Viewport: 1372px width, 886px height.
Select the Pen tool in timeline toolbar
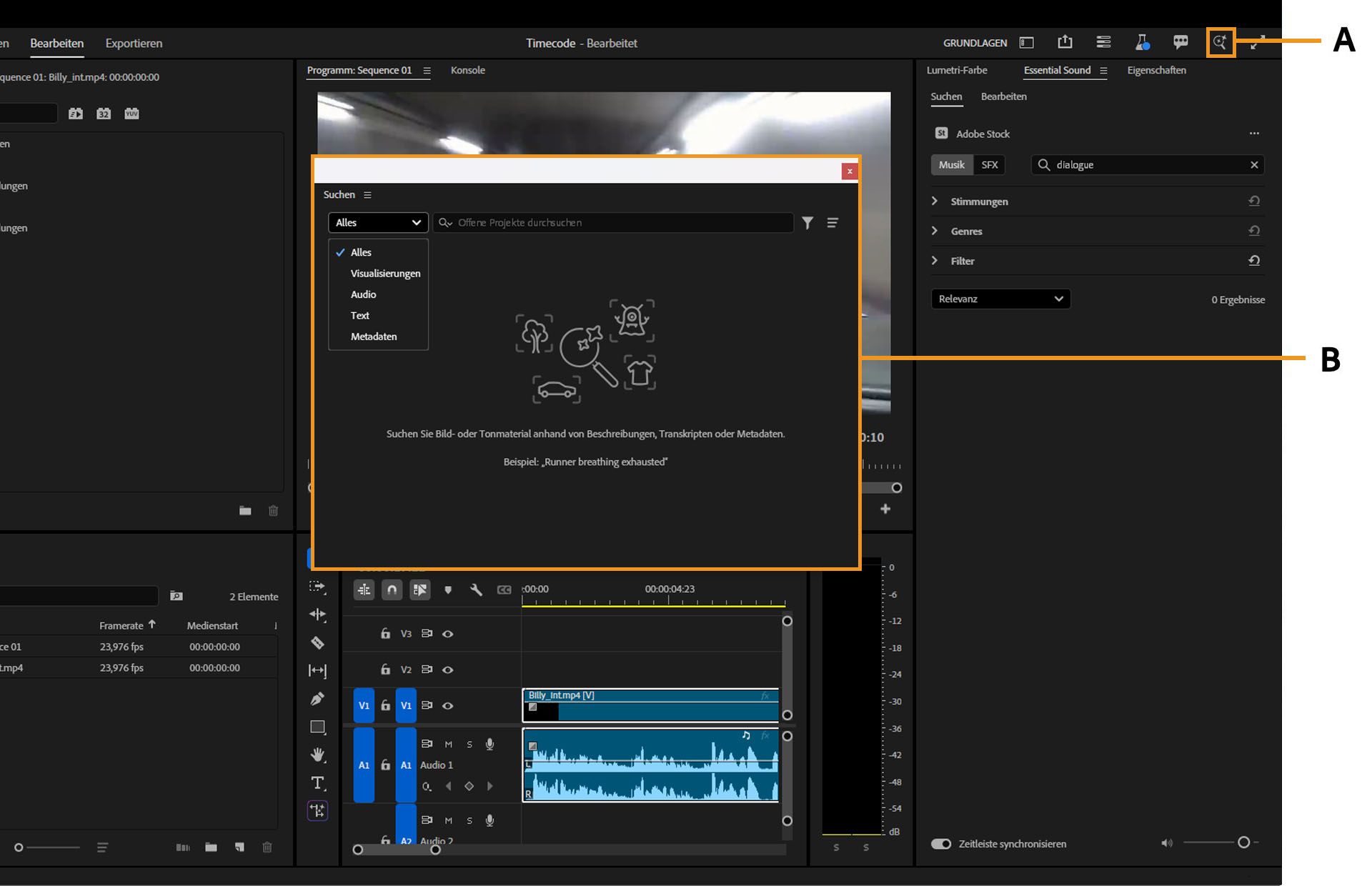tap(317, 698)
